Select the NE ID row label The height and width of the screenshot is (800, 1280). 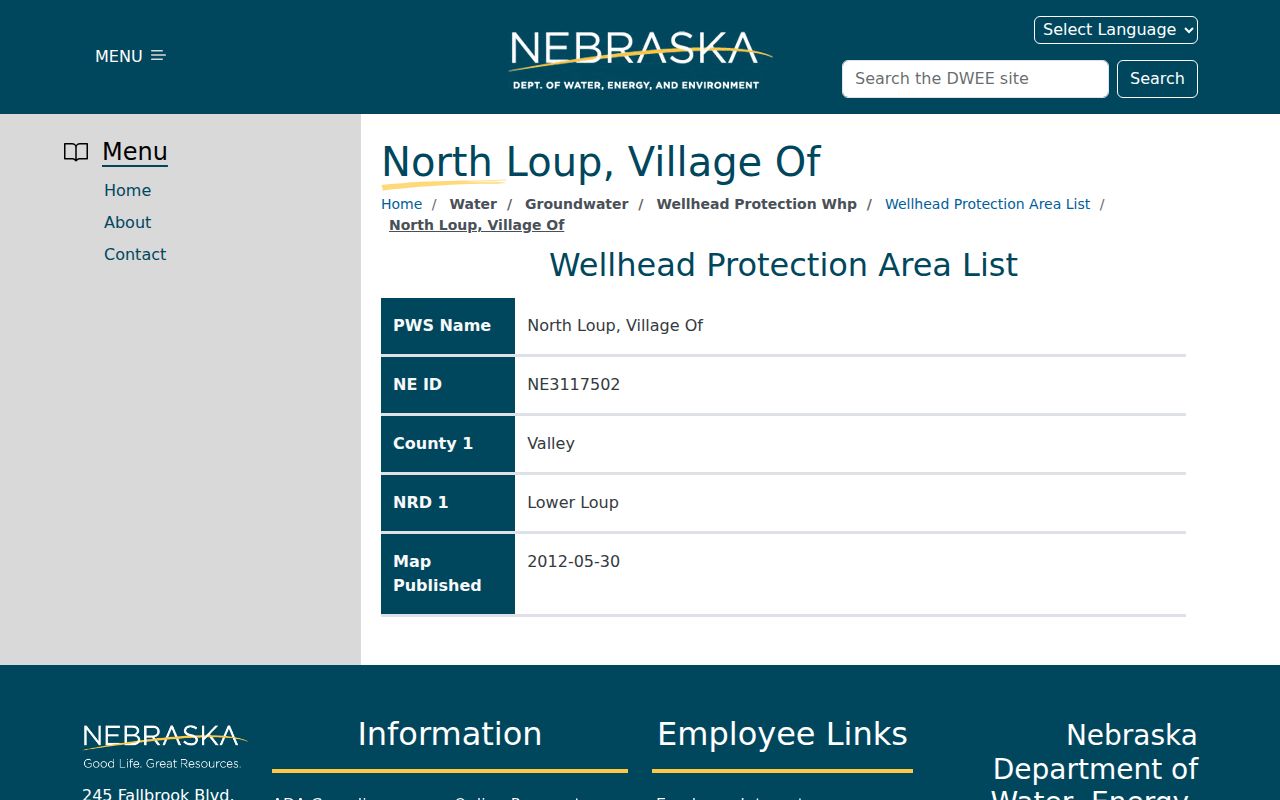tap(448, 384)
